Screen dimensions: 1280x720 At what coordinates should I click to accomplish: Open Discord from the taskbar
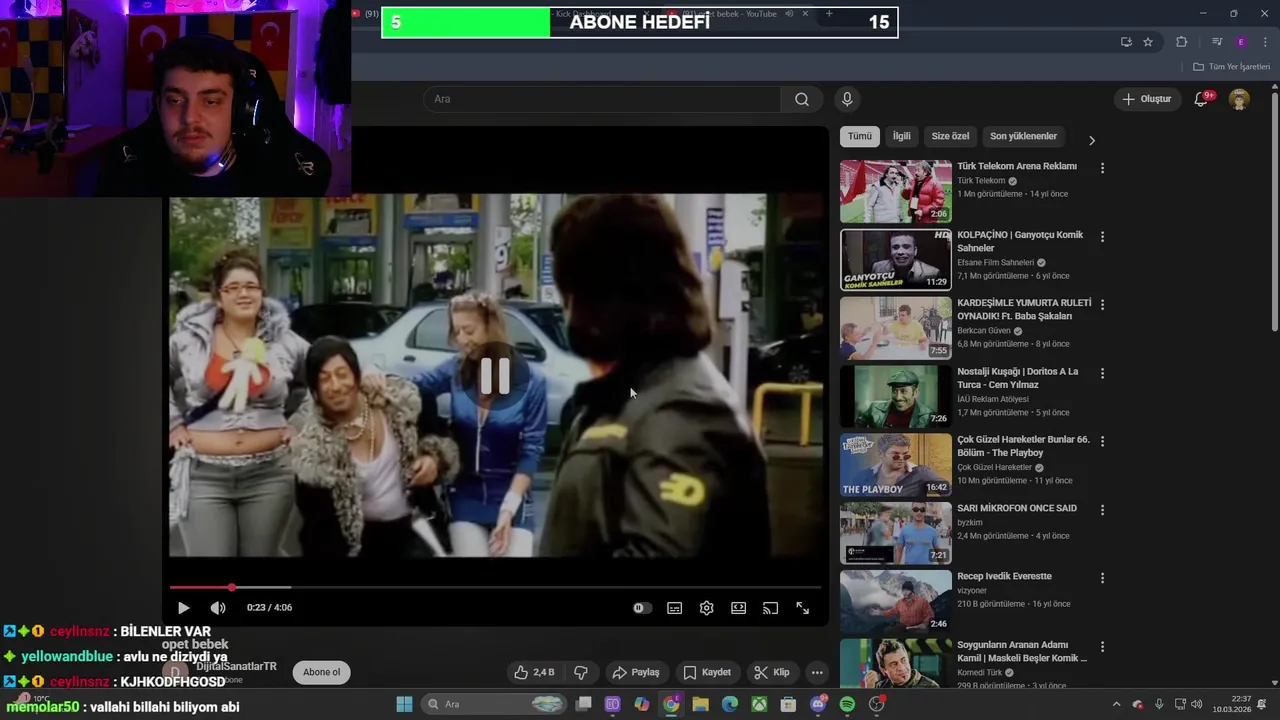coord(818,704)
